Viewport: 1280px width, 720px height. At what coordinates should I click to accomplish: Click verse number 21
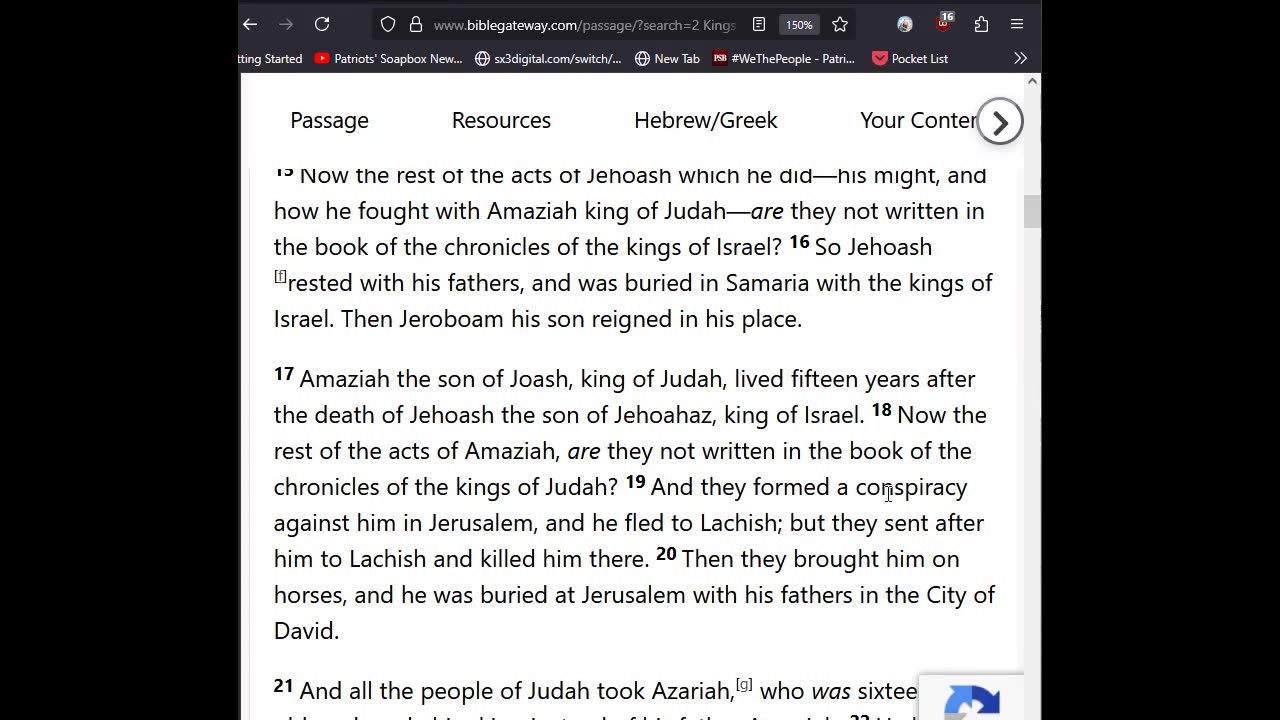point(284,685)
